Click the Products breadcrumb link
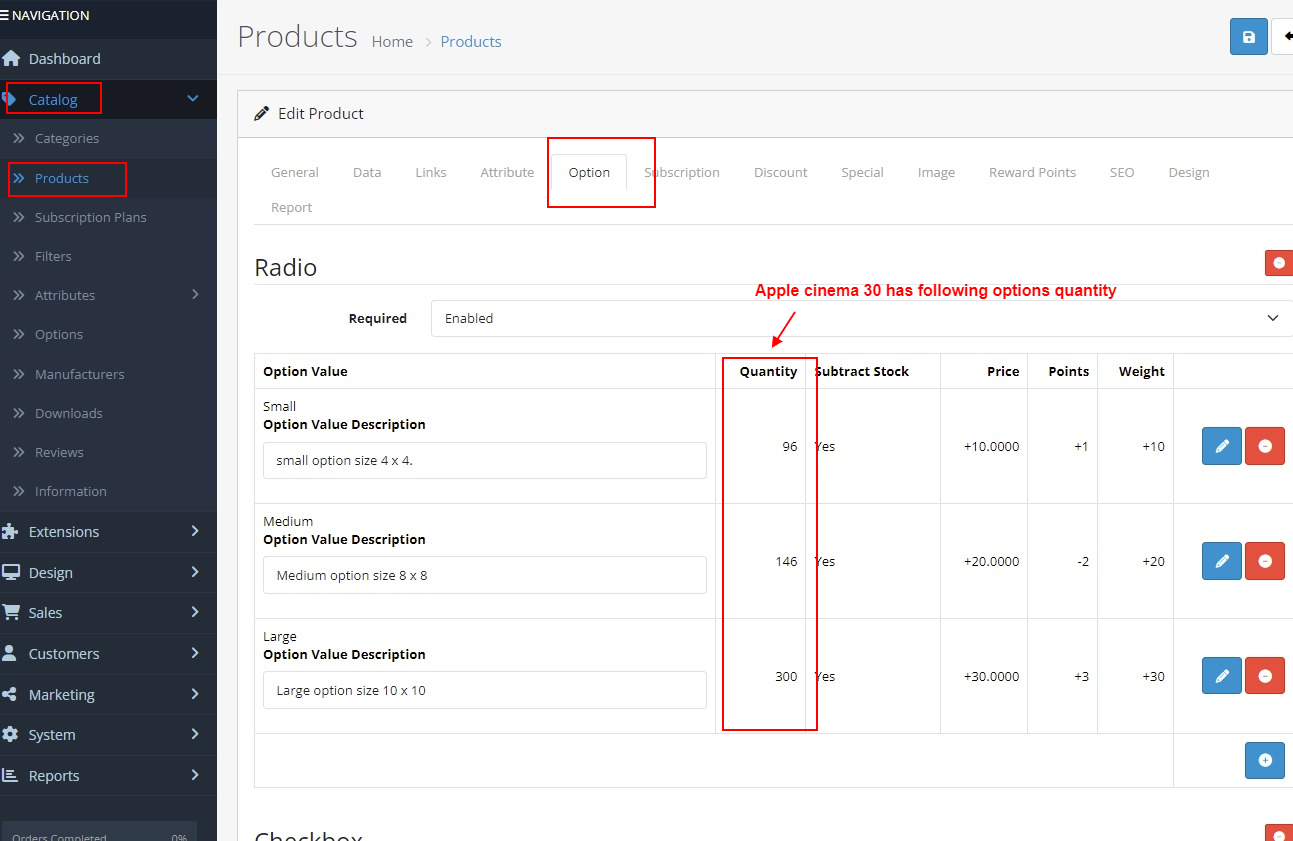 coord(471,41)
